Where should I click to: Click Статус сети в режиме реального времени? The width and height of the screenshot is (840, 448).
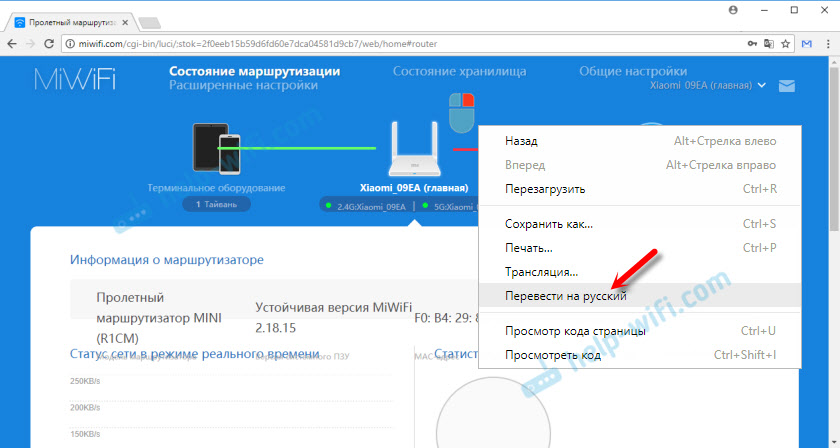[194, 354]
